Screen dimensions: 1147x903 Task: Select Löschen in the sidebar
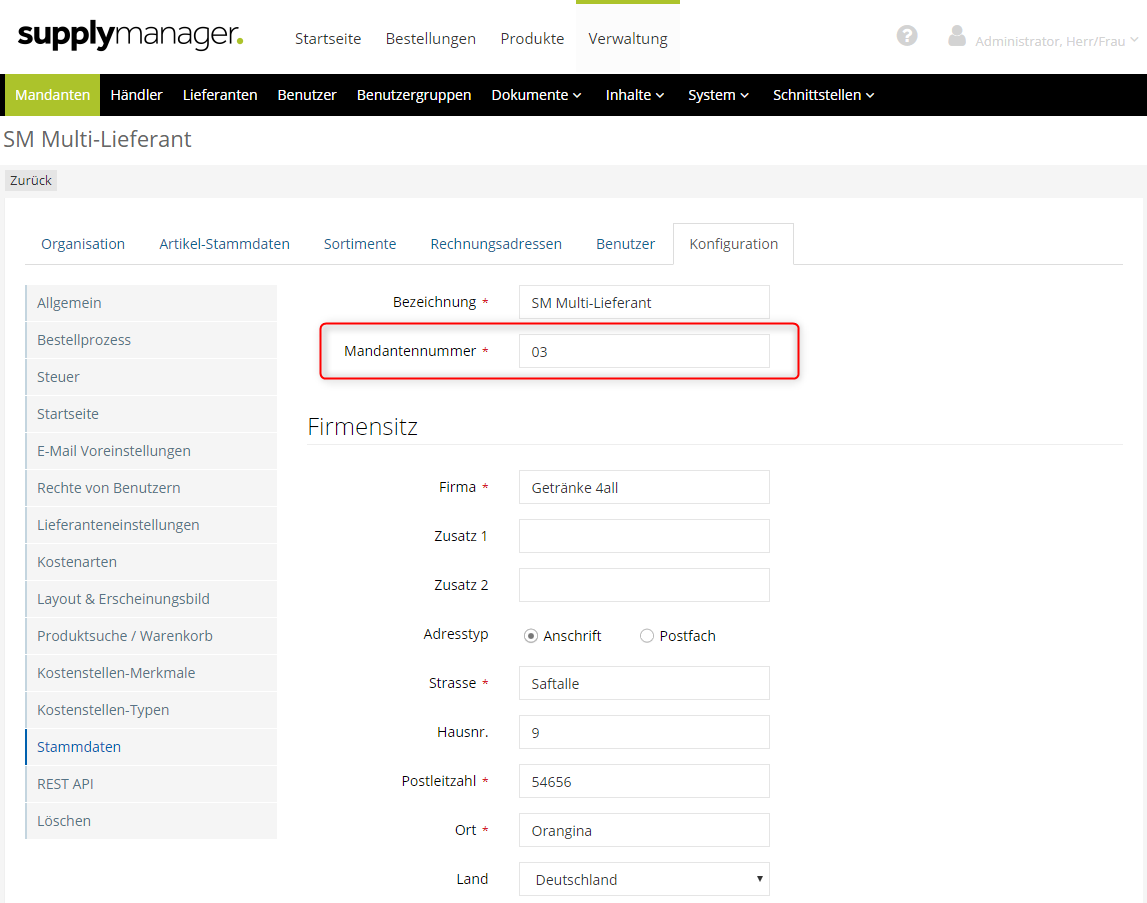coord(64,821)
